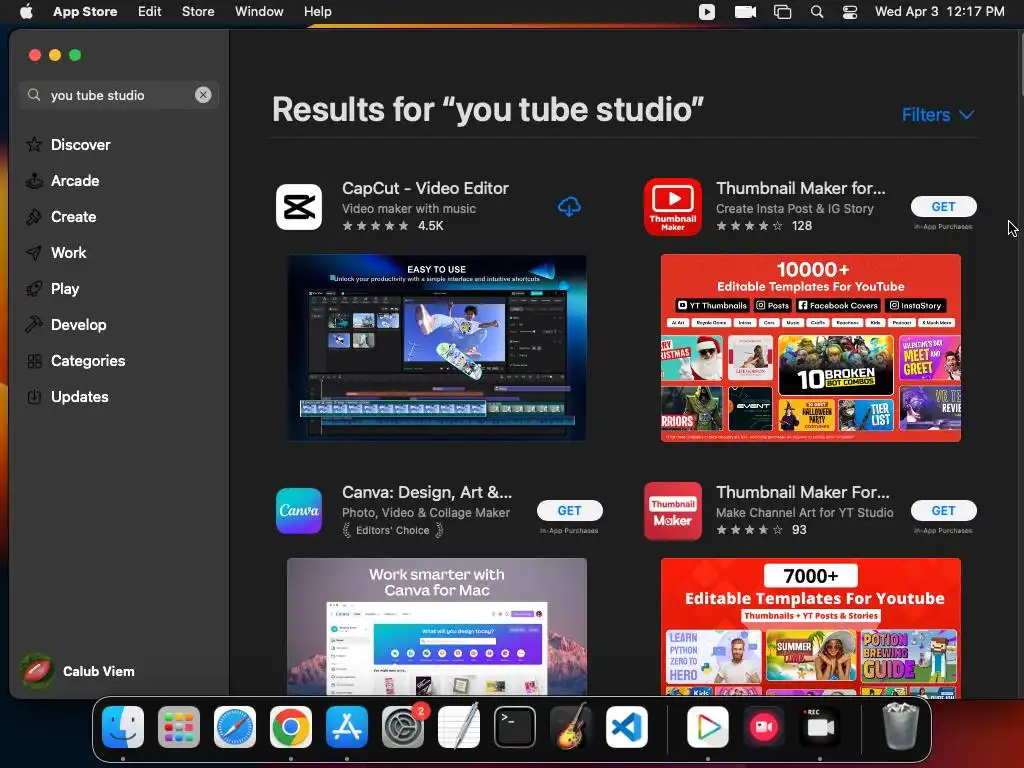
Task: View 10000+ Editable Templates screenshot
Action: pos(810,348)
